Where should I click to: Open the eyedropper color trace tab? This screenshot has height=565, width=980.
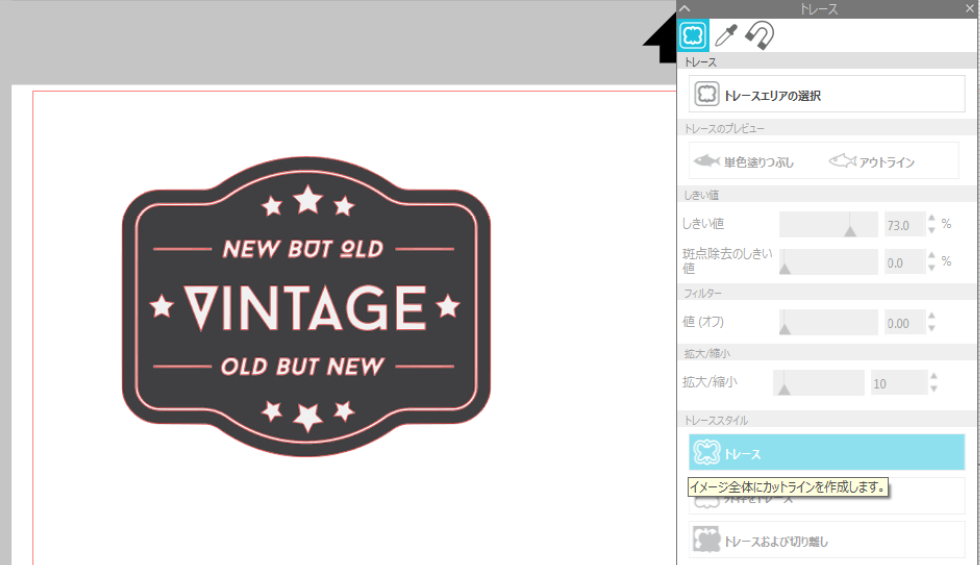click(x=726, y=35)
